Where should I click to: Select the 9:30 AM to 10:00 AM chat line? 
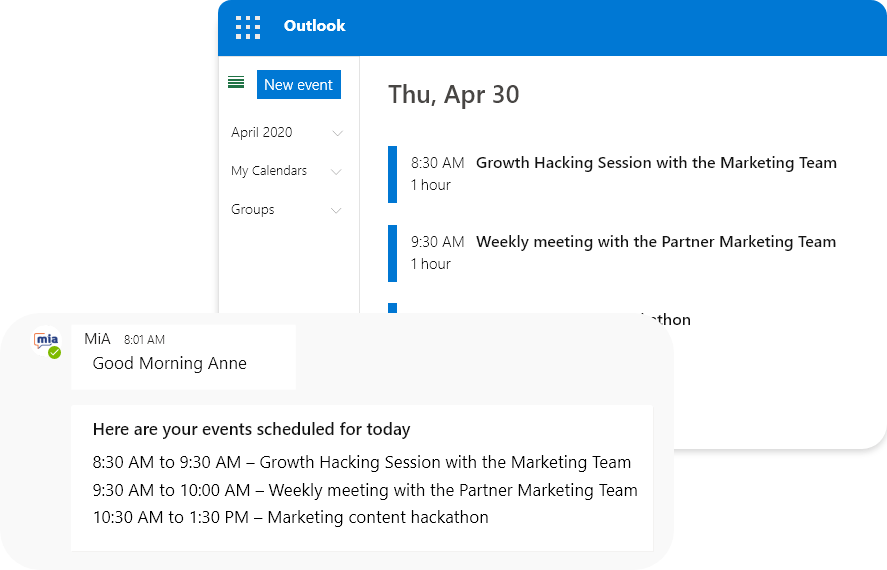coord(365,490)
